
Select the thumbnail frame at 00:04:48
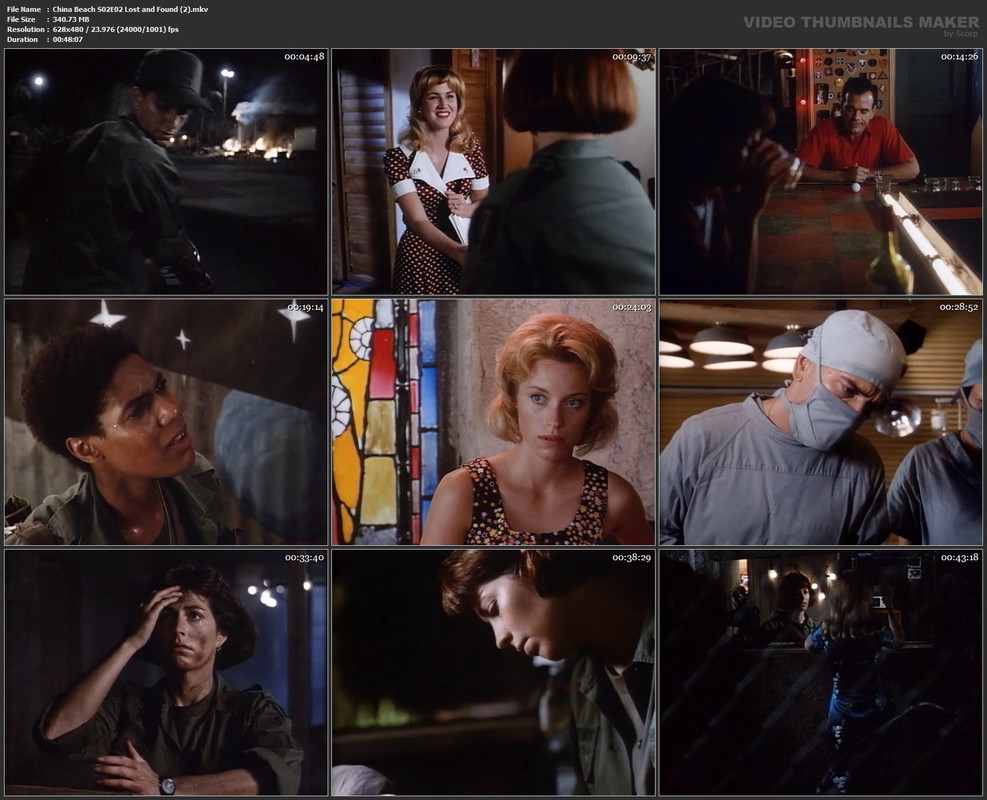tap(166, 172)
